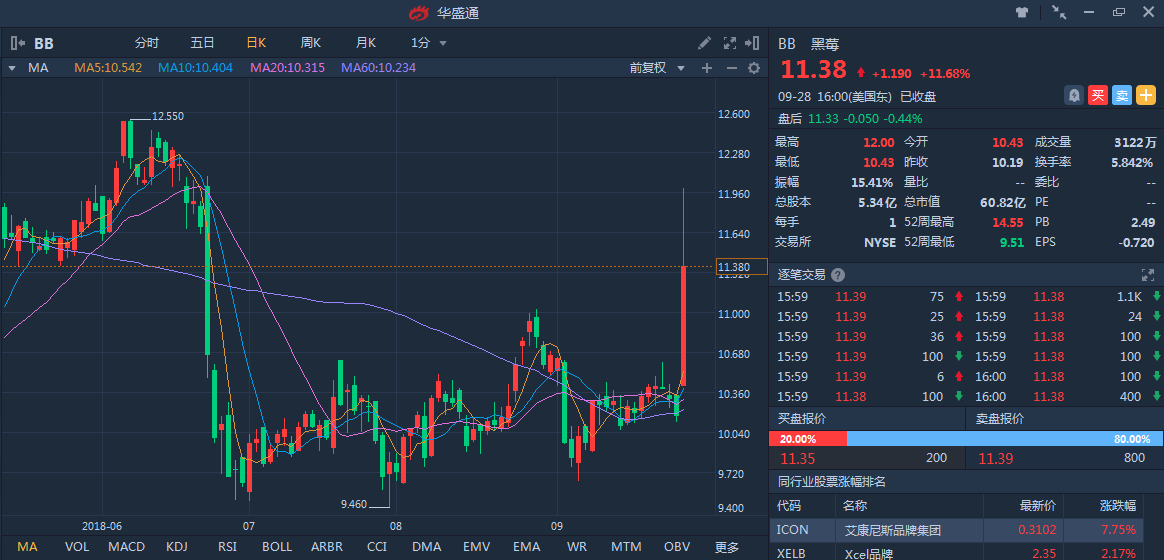Select the EMA indicator
This screenshot has width=1164, height=560.
(526, 547)
